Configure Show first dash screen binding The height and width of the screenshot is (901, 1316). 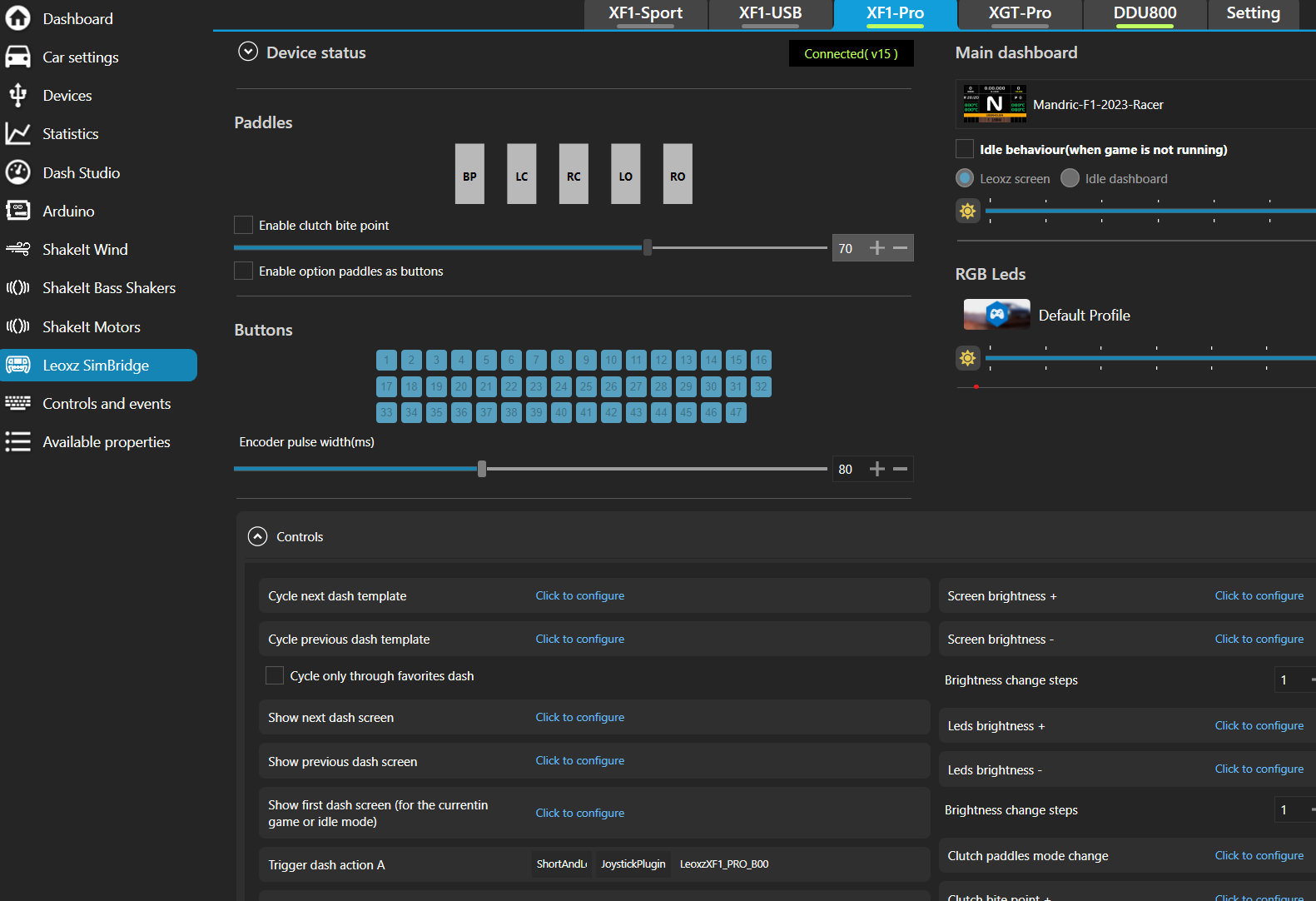coord(580,813)
